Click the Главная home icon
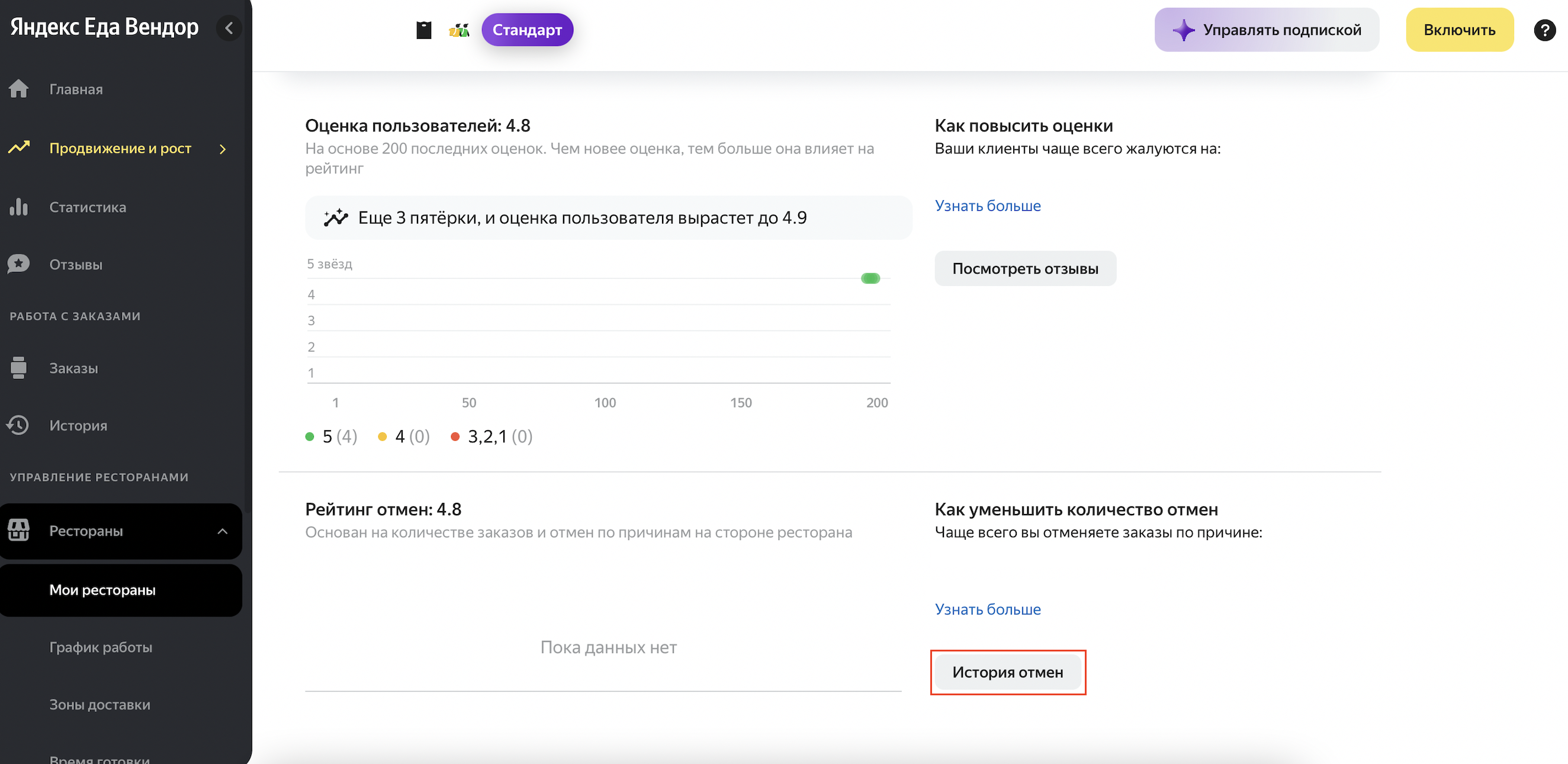 pyautogui.click(x=19, y=89)
